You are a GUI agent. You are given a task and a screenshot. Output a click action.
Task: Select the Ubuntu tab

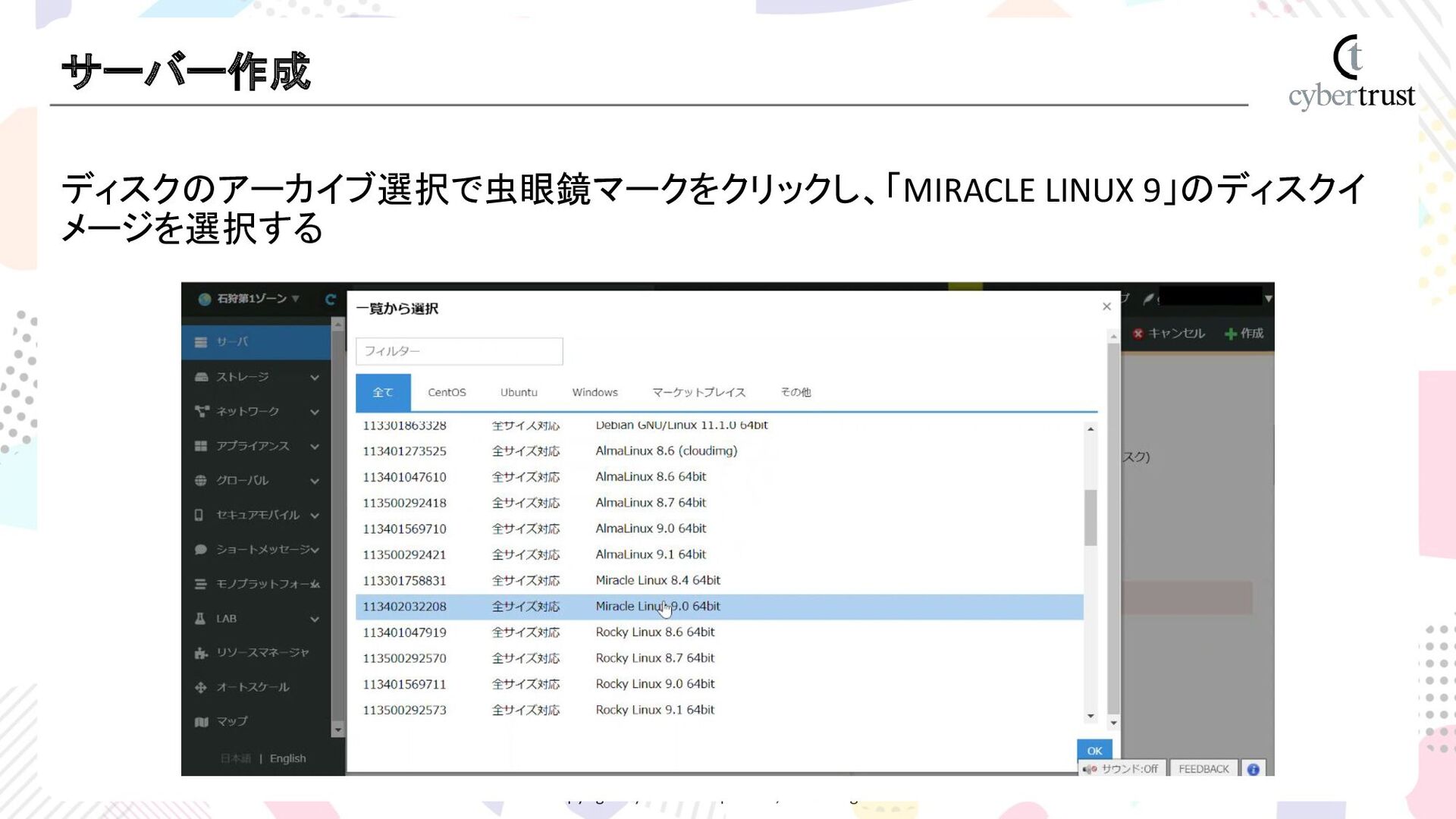(x=519, y=392)
